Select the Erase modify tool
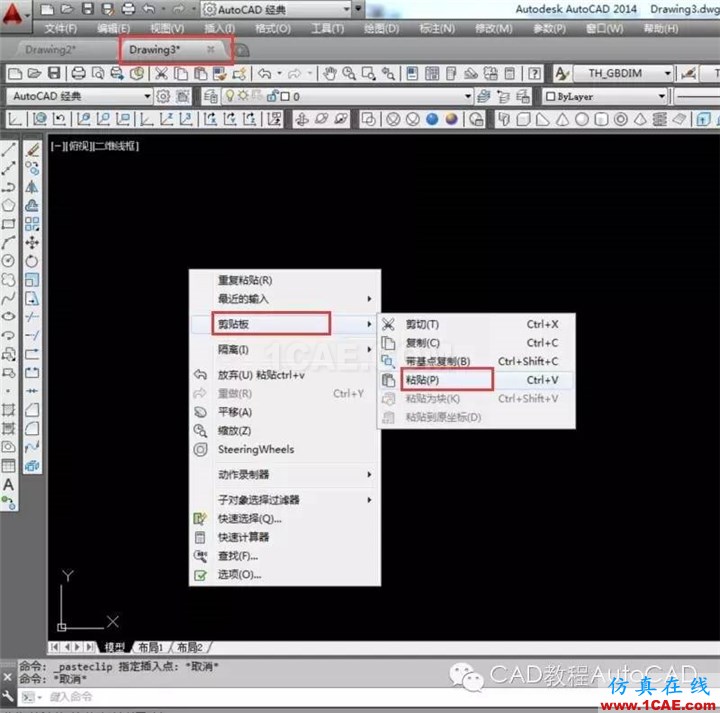 (32, 150)
